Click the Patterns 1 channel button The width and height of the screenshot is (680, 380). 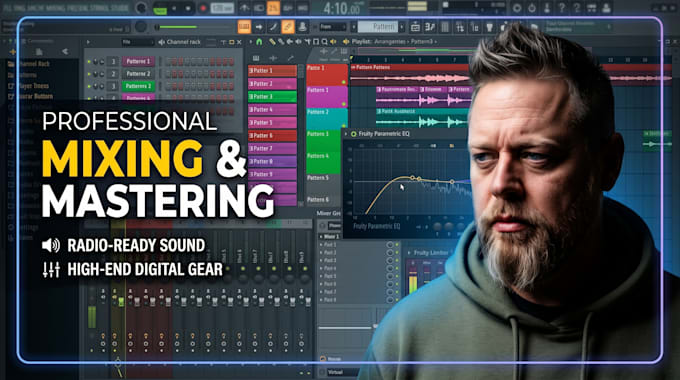click(138, 62)
